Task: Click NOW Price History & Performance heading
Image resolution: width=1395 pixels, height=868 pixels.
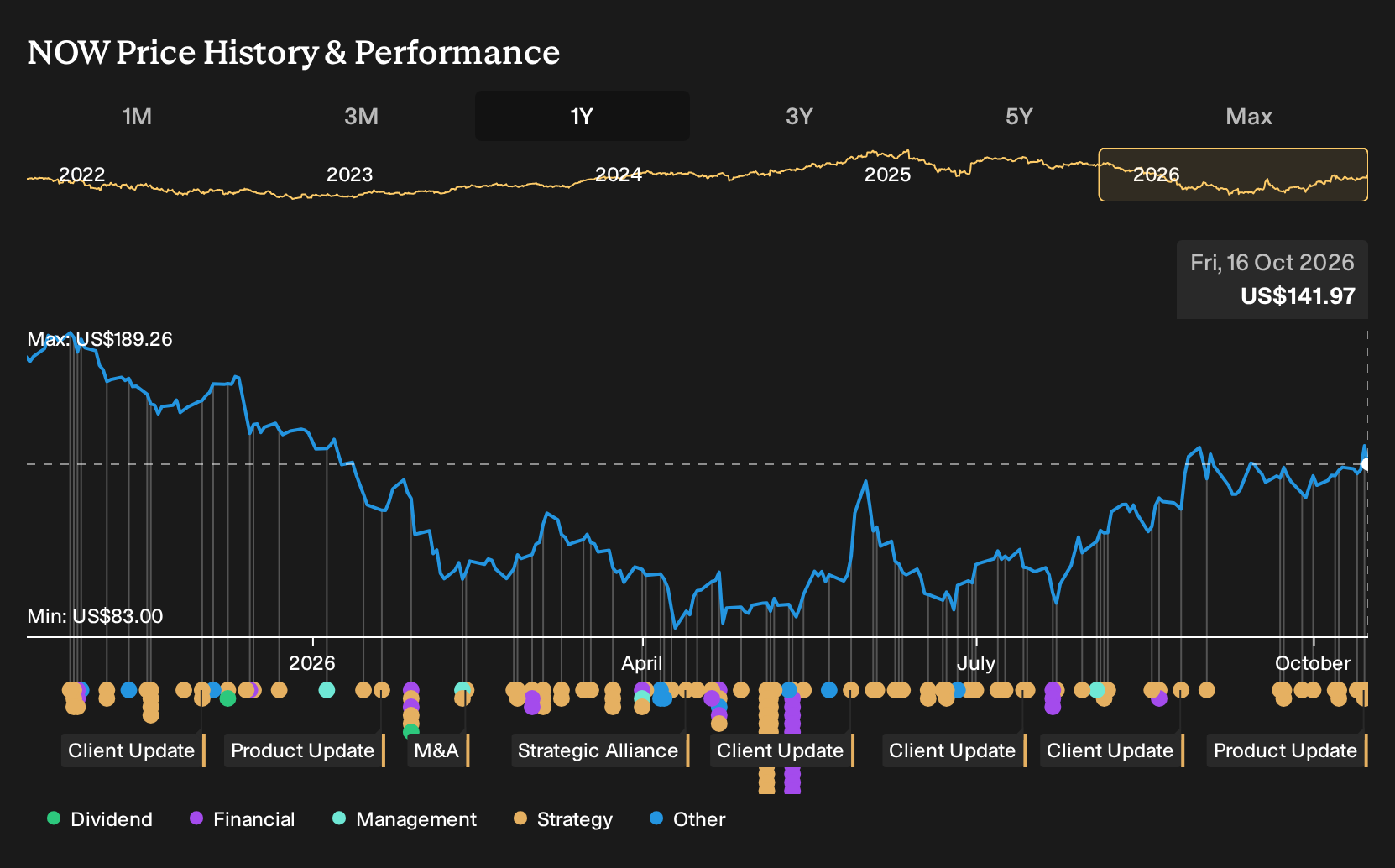Action: 293,52
